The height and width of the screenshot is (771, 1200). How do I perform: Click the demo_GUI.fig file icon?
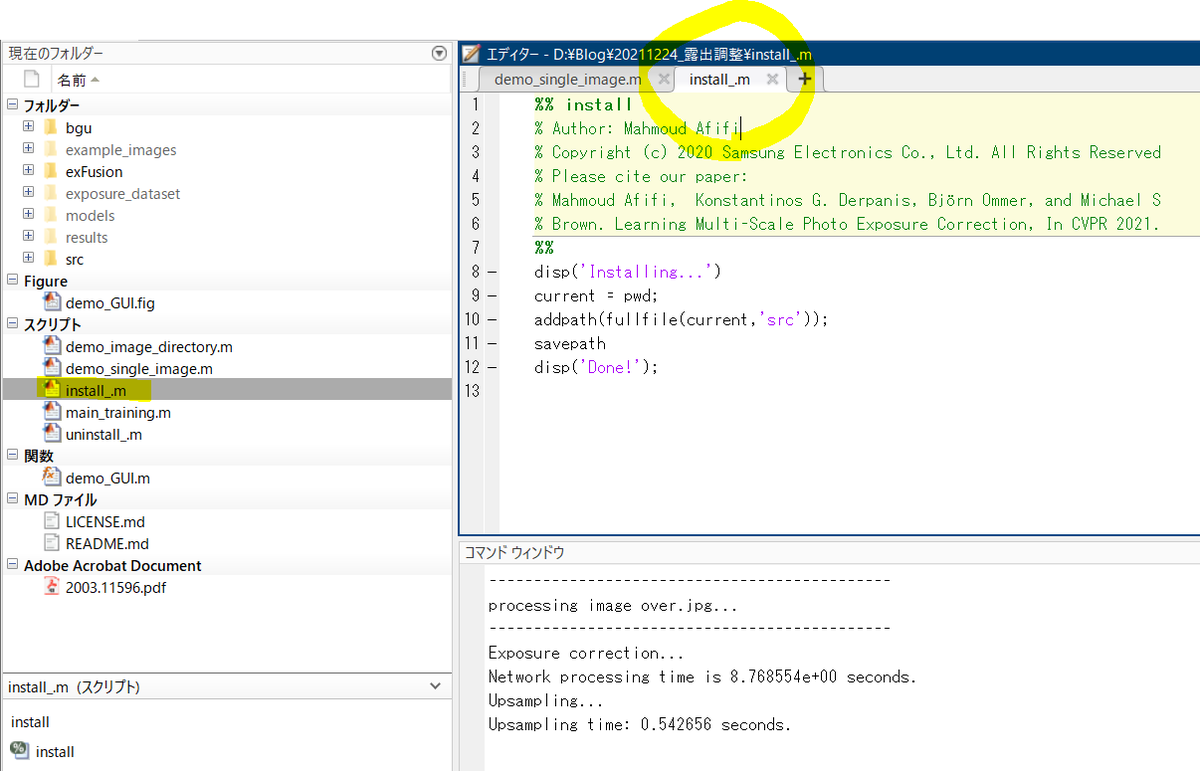(x=52, y=302)
